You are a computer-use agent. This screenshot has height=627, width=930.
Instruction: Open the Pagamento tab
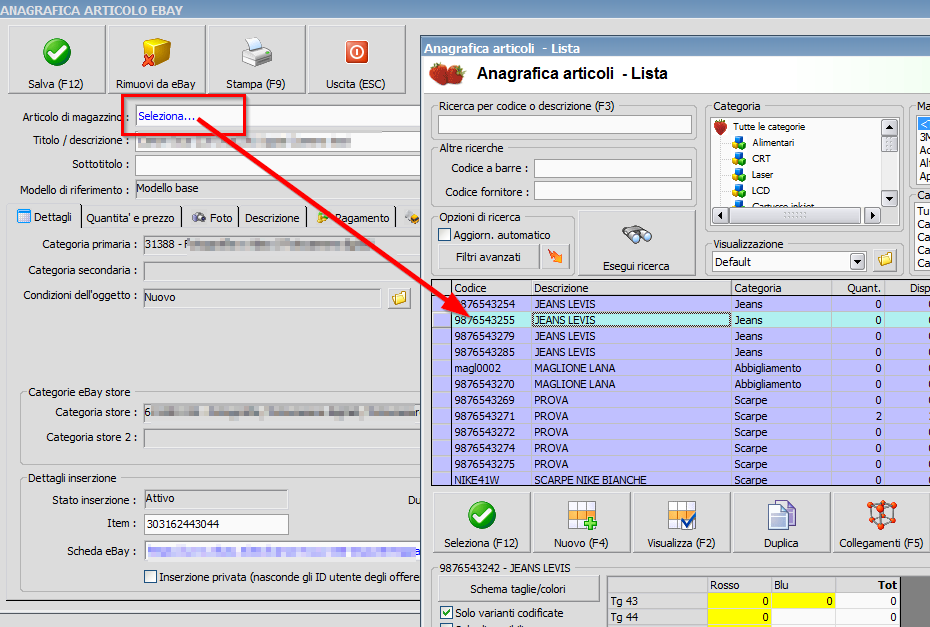coord(353,218)
